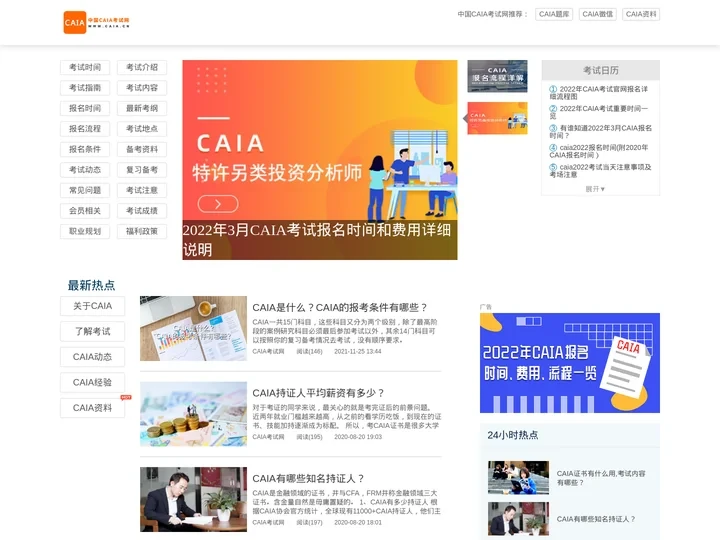This screenshot has width=720, height=540.
Task: Open 常见问题 category
Action: 85,190
